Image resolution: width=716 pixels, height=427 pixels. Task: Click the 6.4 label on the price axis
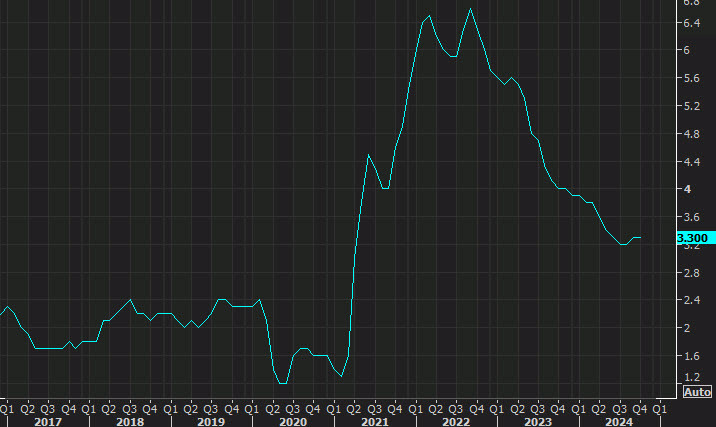(x=691, y=23)
